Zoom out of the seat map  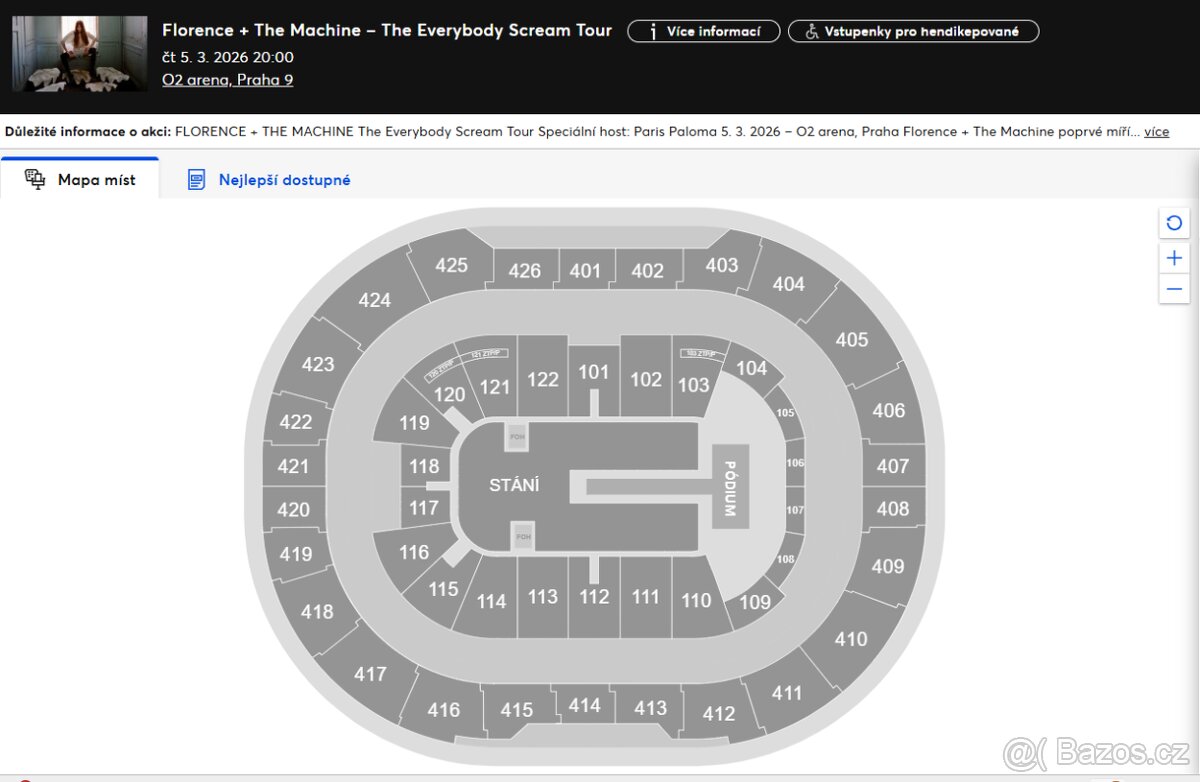[1174, 290]
